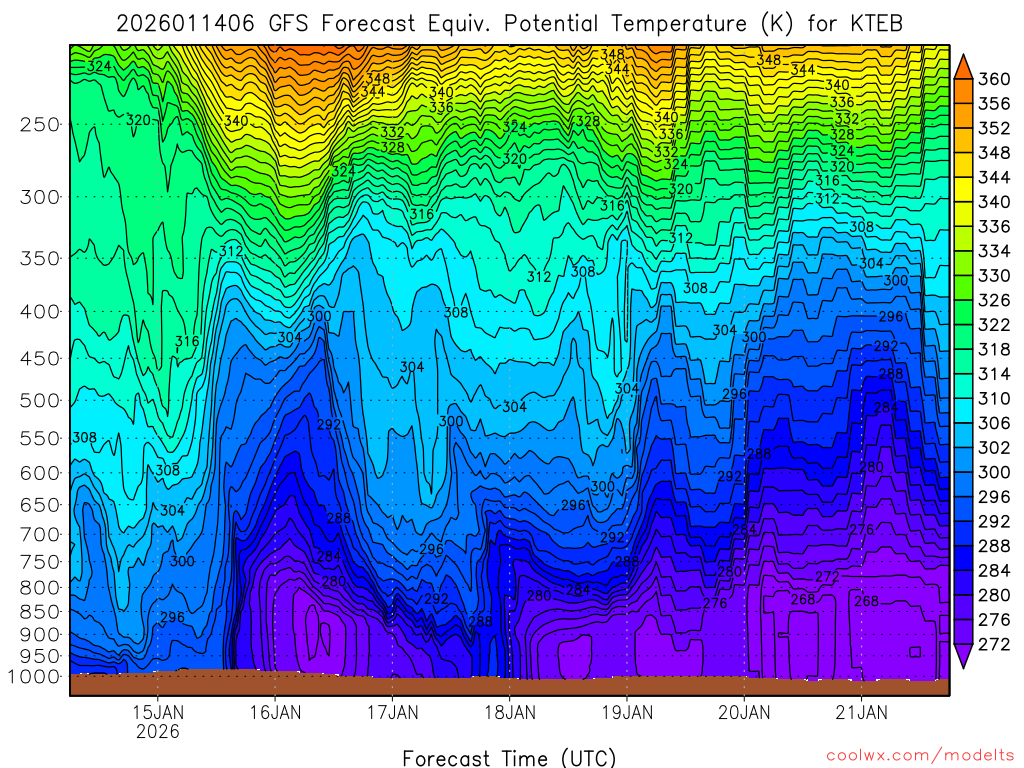Click the 450 pressure level axis label
The height and width of the screenshot is (768, 1024).
[x=39, y=359]
